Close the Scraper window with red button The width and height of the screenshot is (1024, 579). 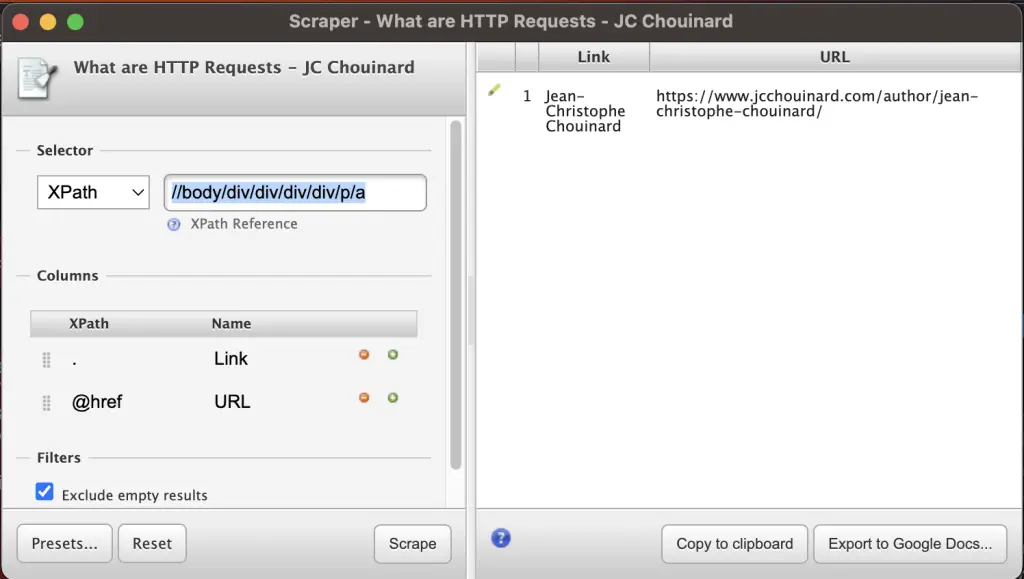[21, 22]
